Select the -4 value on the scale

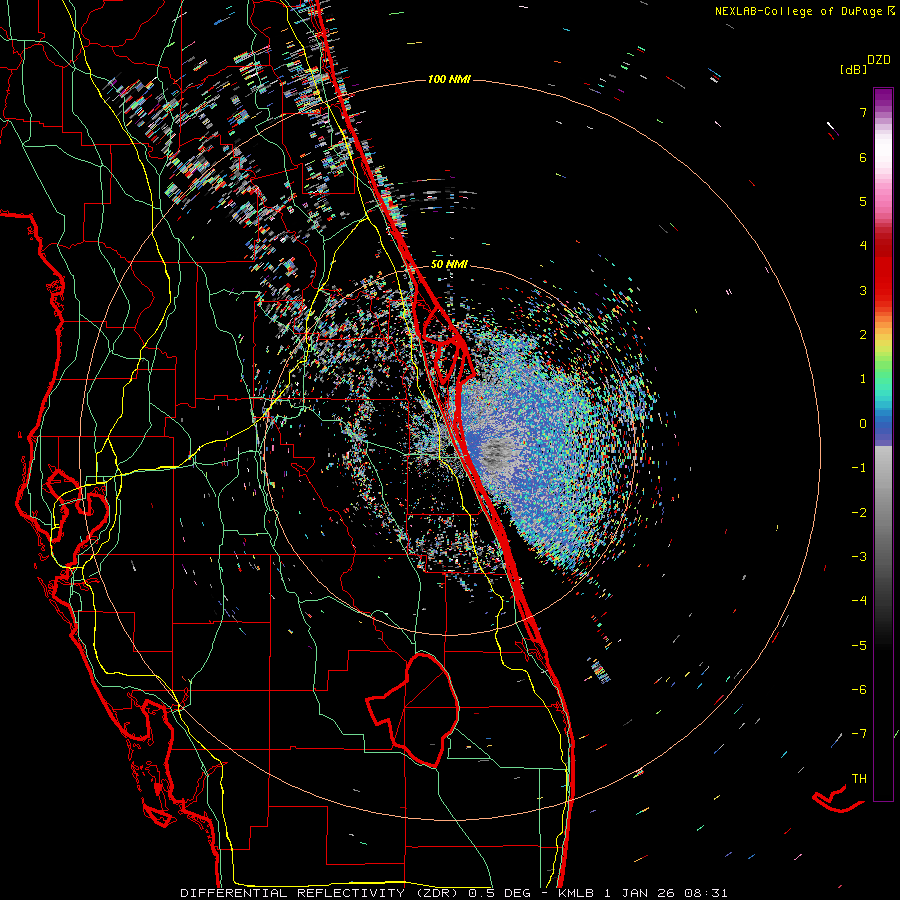point(859,601)
